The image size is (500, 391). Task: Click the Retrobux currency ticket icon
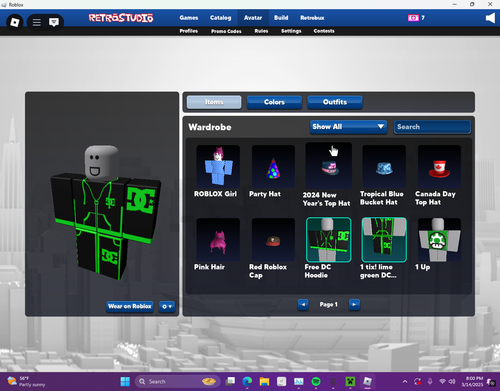(413, 18)
